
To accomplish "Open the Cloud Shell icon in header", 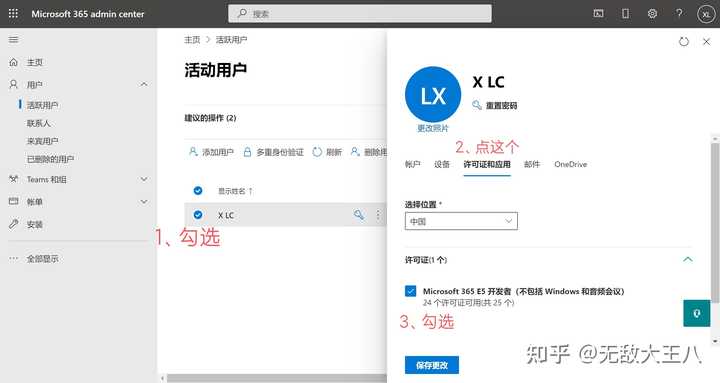I will (598, 14).
